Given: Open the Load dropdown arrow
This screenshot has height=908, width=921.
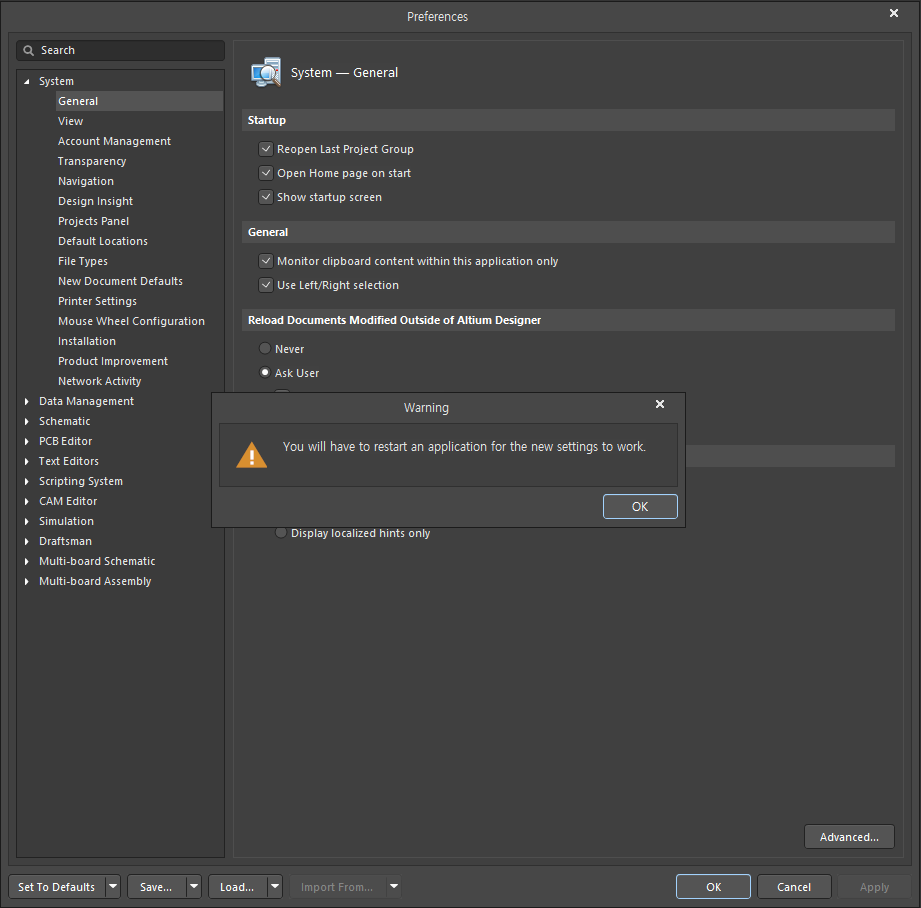Looking at the screenshot, I should 275,886.
